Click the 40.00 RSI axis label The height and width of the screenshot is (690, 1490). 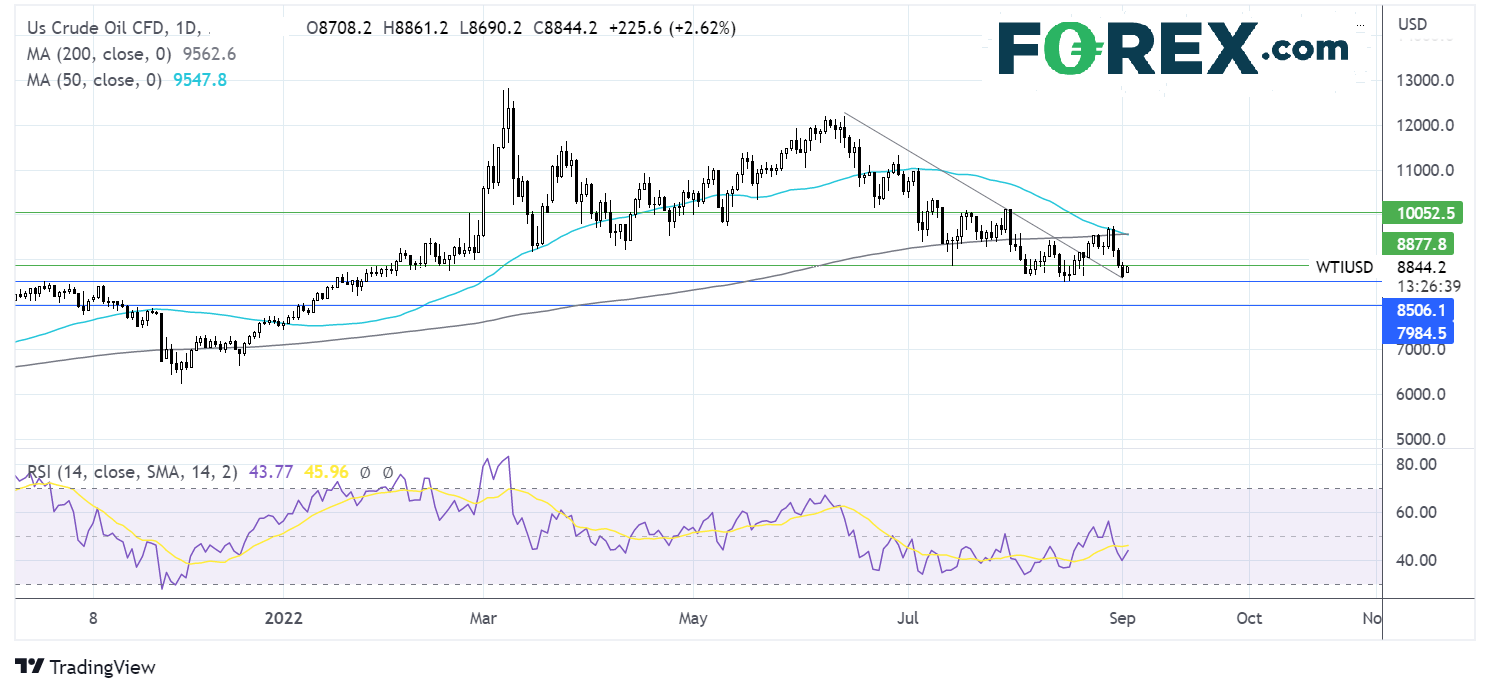[1418, 561]
